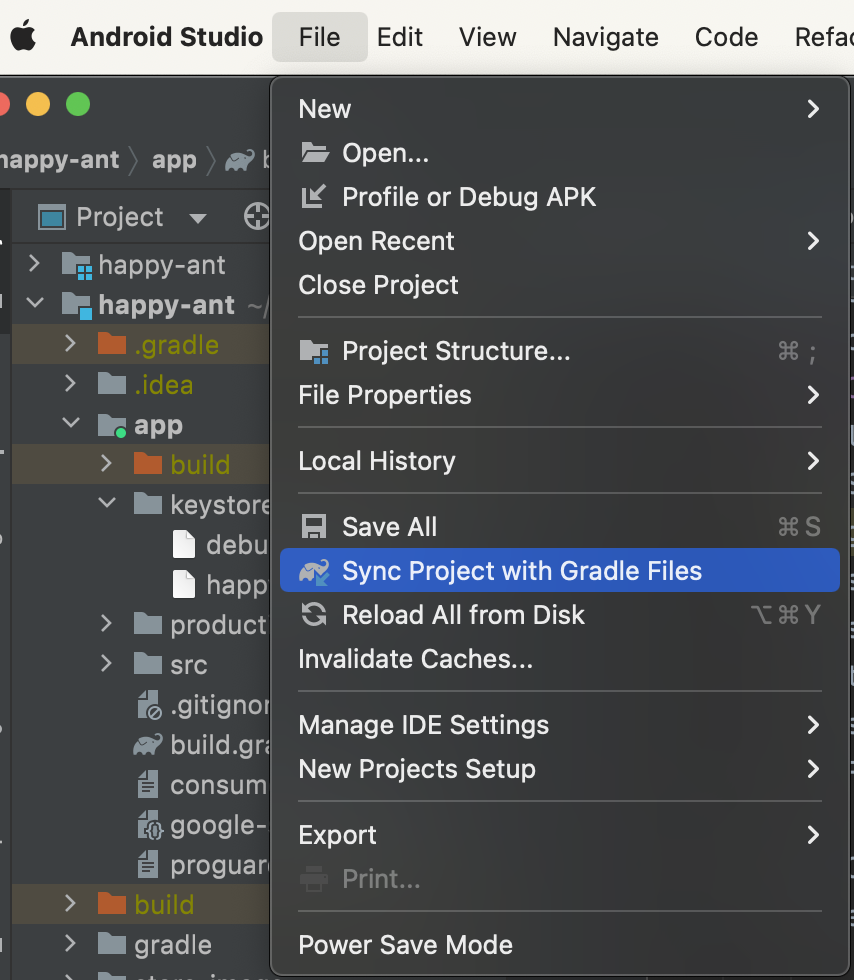
Task: Expand Manage IDE Settings submenu
Action: click(x=560, y=725)
